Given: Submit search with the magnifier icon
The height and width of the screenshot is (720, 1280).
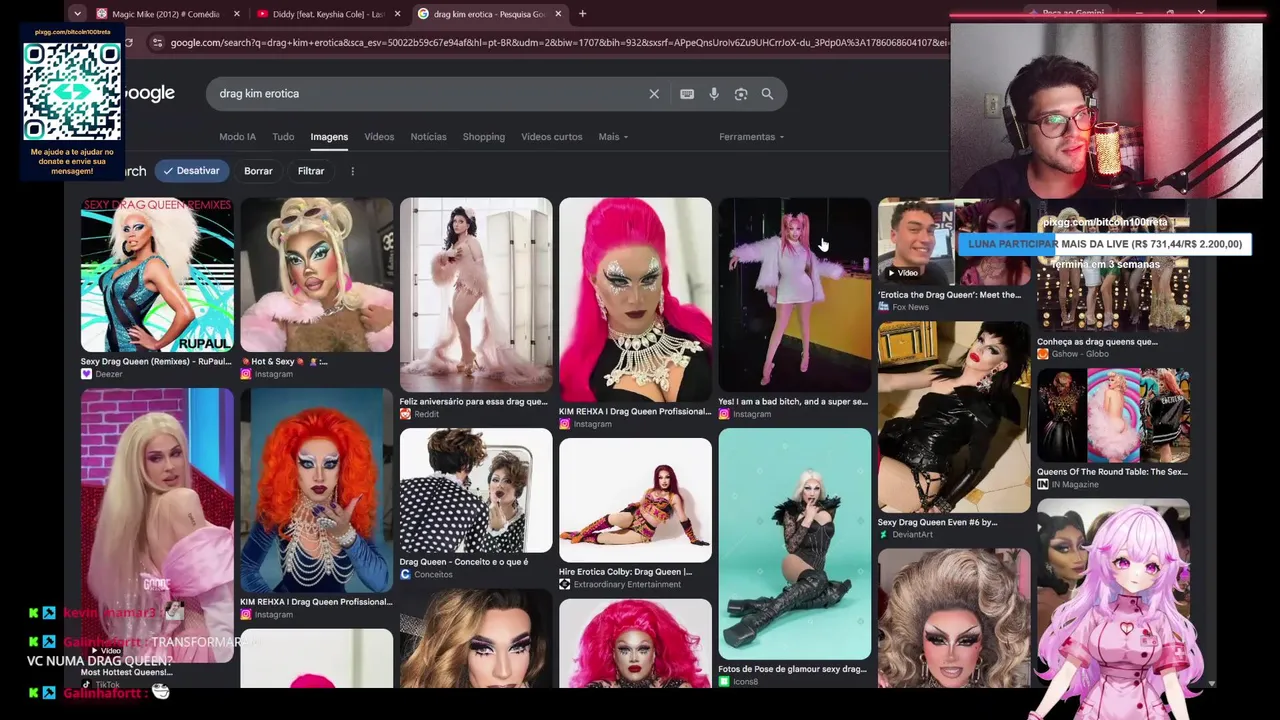Looking at the screenshot, I should point(767,94).
